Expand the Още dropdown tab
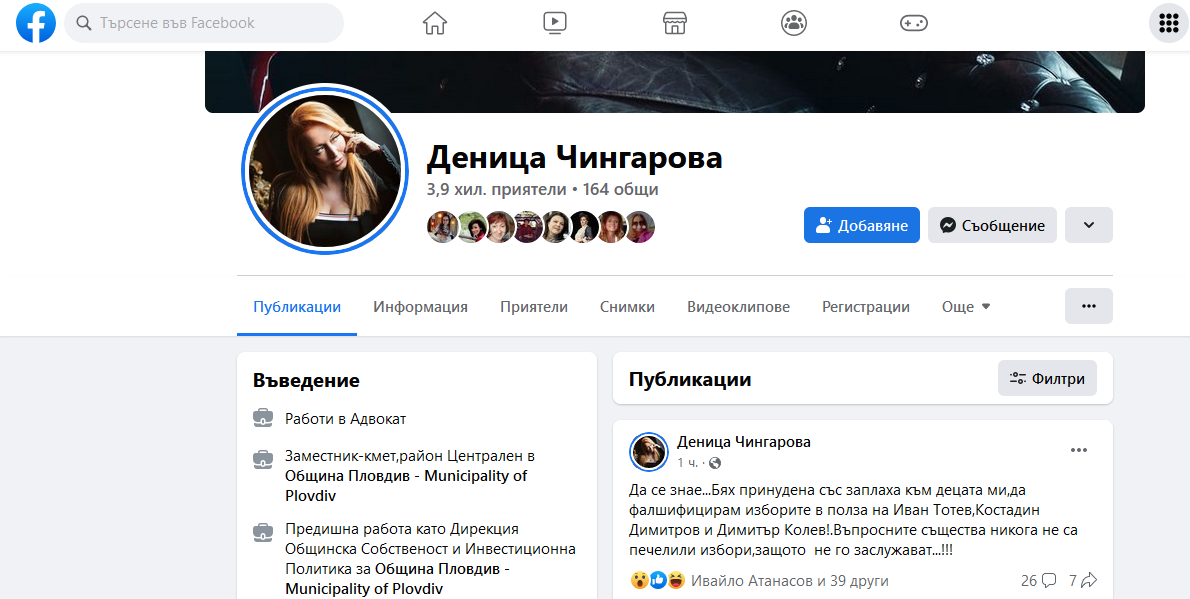The width and height of the screenshot is (1190, 599). pos(966,307)
